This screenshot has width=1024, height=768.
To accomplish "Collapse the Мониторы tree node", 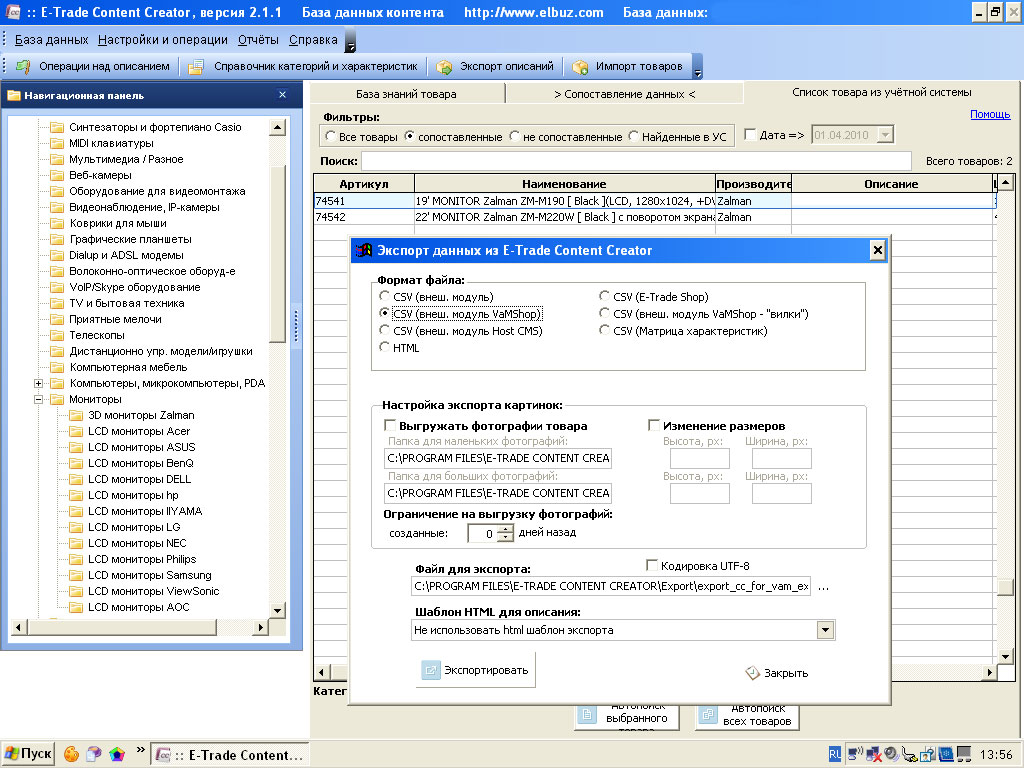I will [39, 399].
